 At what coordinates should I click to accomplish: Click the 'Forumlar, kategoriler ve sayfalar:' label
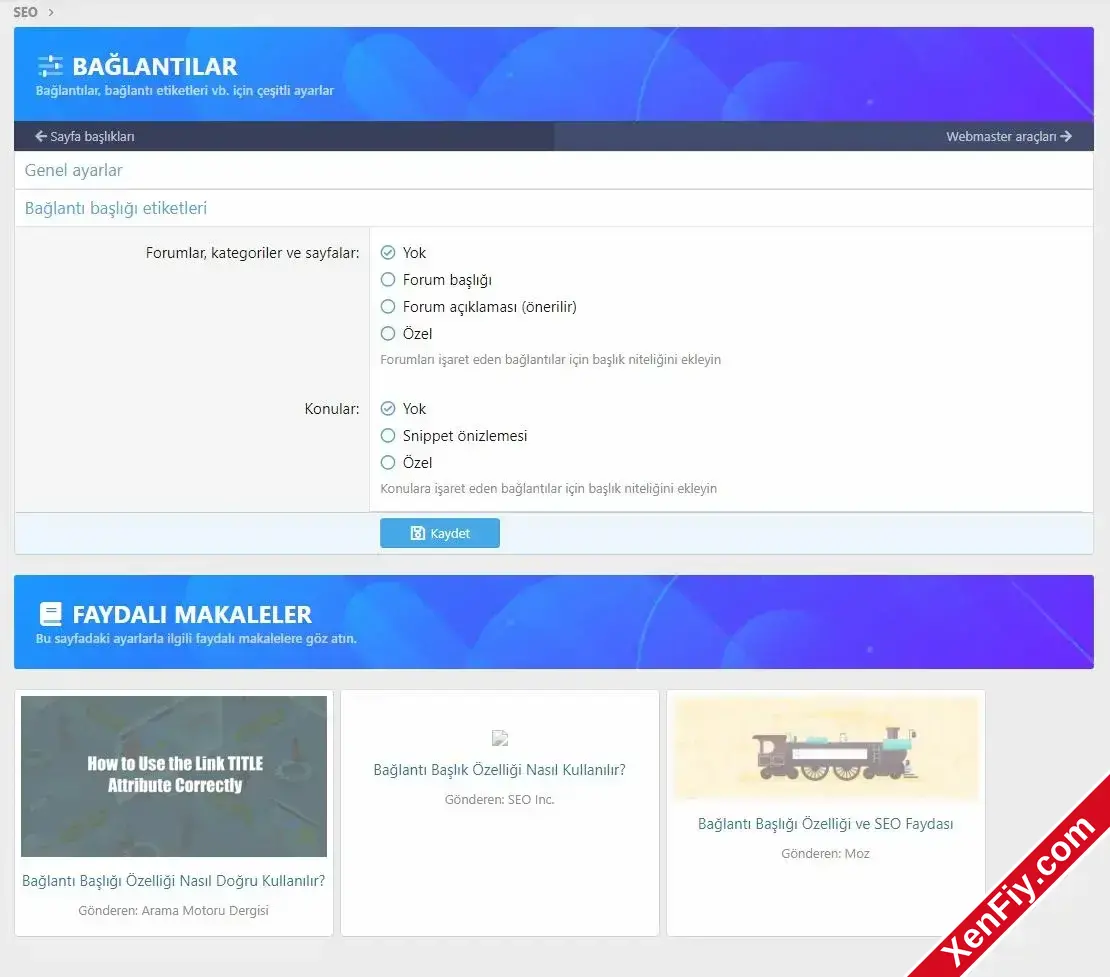(253, 253)
